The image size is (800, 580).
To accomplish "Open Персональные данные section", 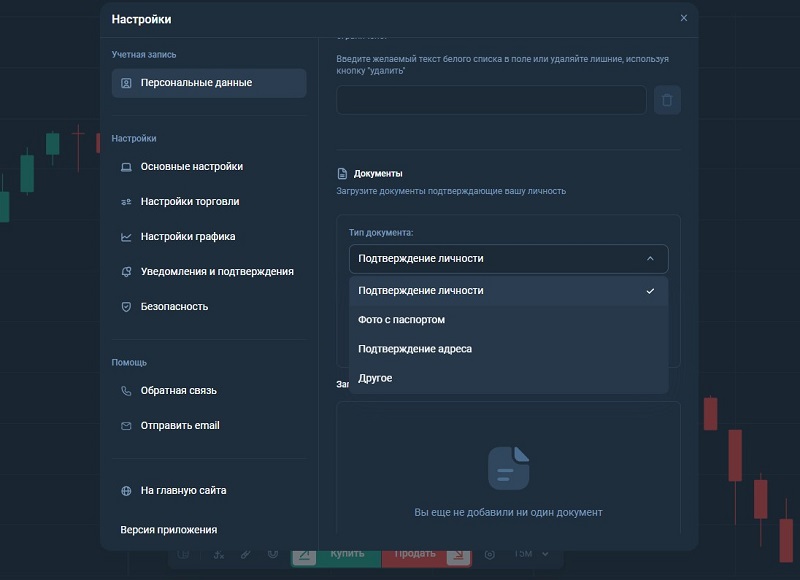I will coord(209,83).
